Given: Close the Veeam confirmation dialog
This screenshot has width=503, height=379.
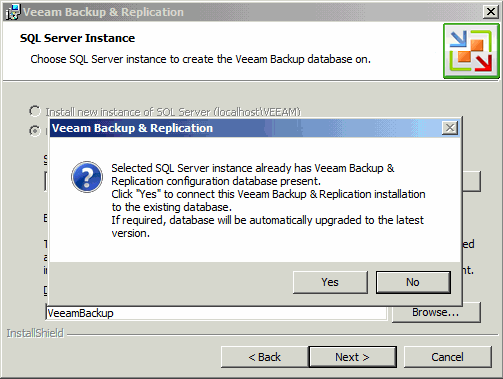Looking at the screenshot, I should point(450,128).
